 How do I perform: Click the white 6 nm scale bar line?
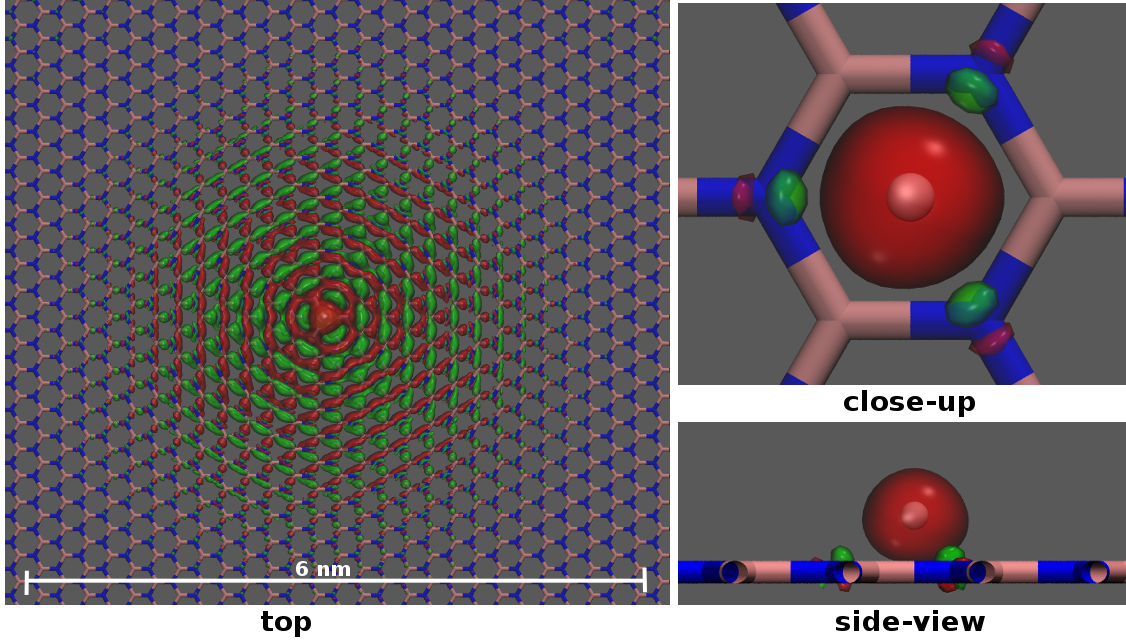pos(336,580)
